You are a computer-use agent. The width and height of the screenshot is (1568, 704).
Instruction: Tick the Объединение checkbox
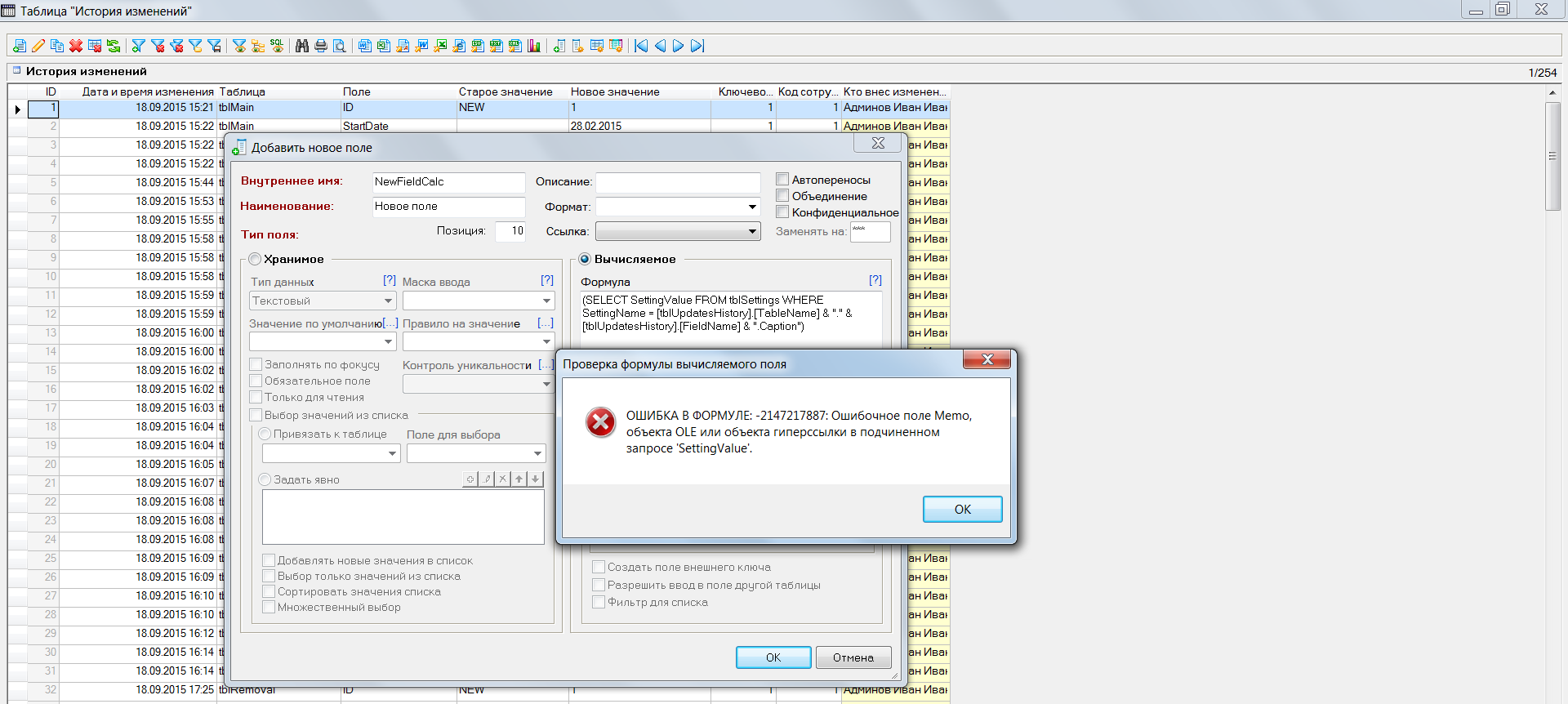[782, 196]
